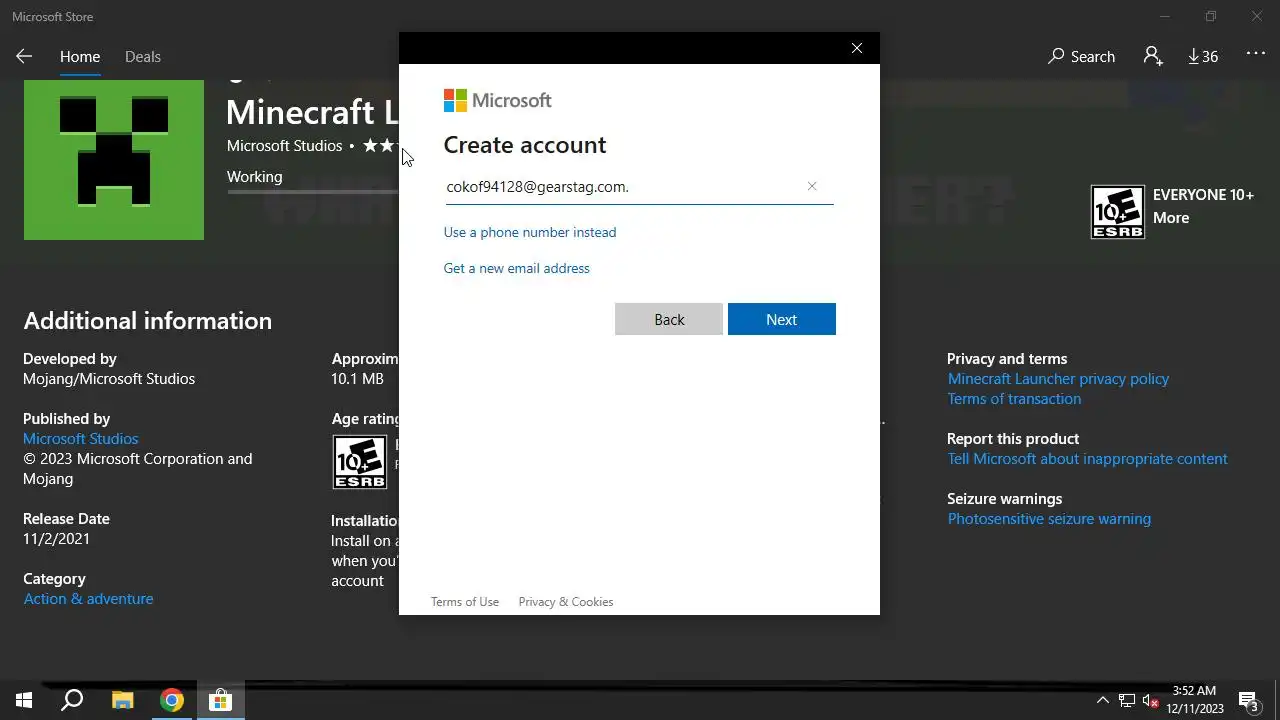Screen dimensions: 1280x720
Task: Click the back arrow in Microsoft Store
Action: point(24,57)
